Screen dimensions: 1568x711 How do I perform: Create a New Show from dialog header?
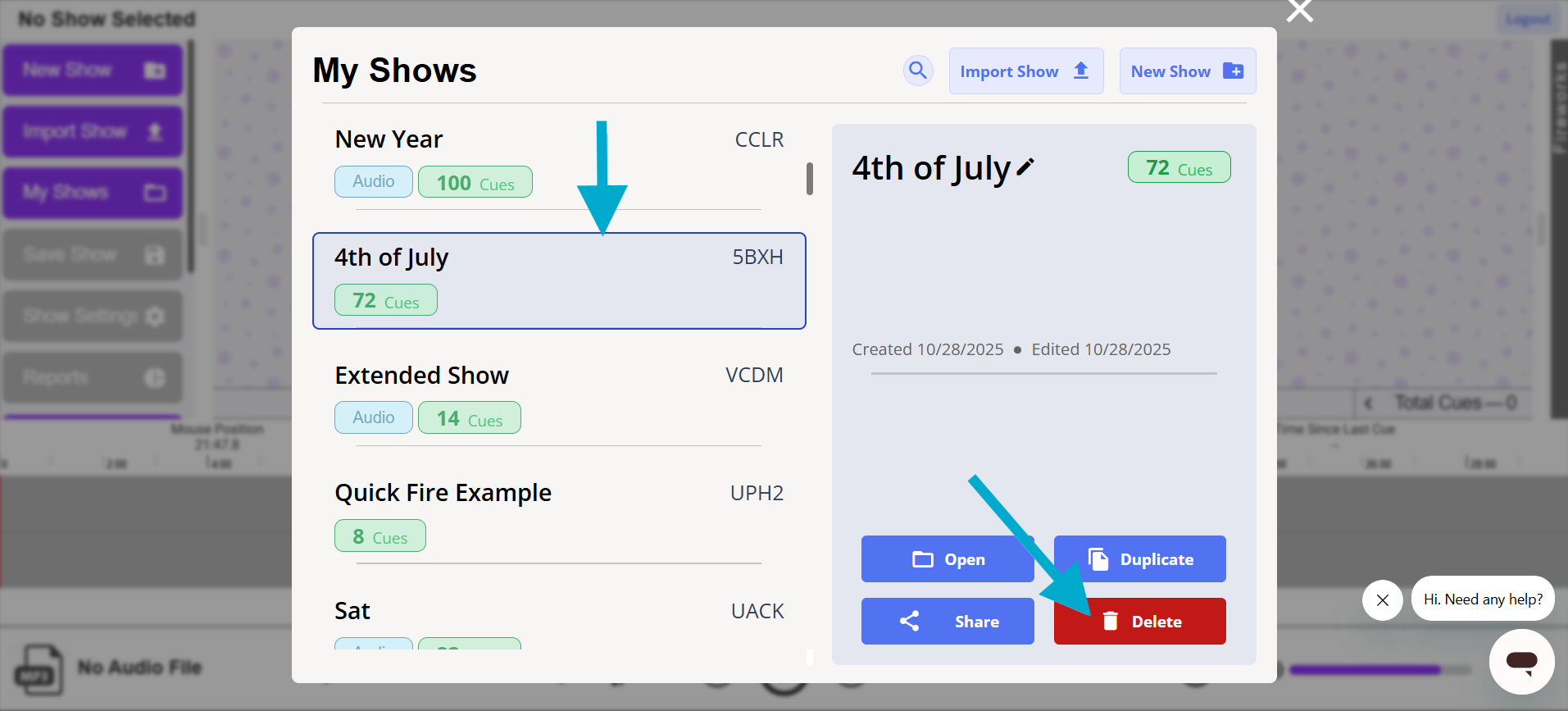tap(1187, 71)
